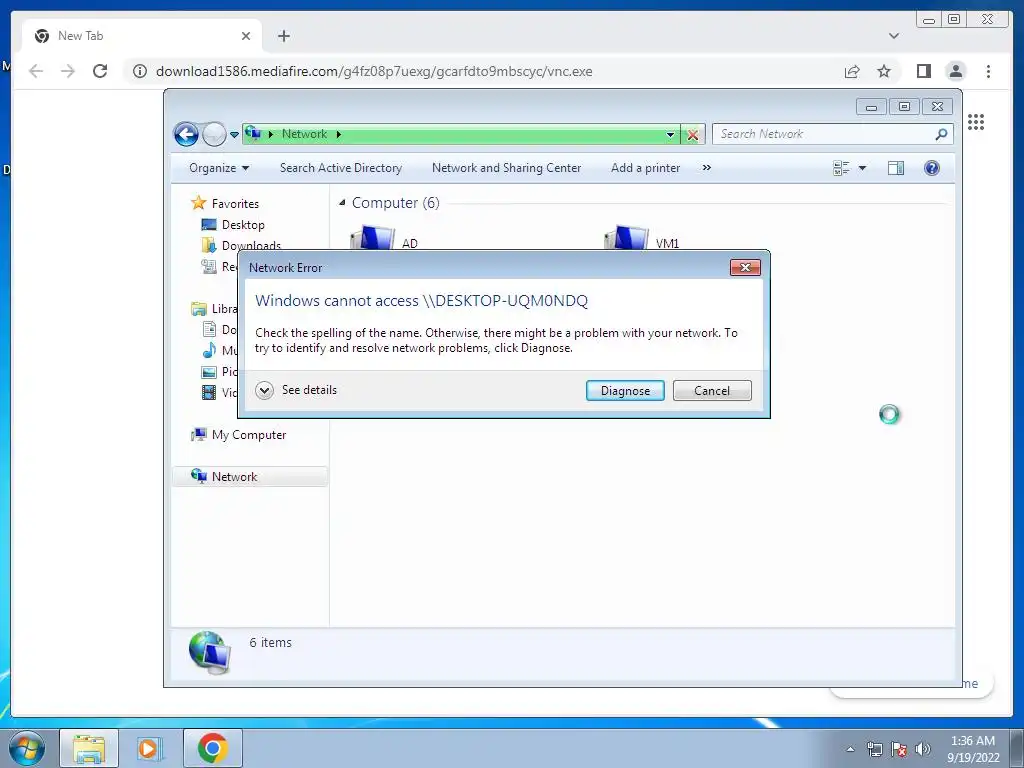Select Downloads under Favorites
Image resolution: width=1024 pixels, height=768 pixels.
241,245
